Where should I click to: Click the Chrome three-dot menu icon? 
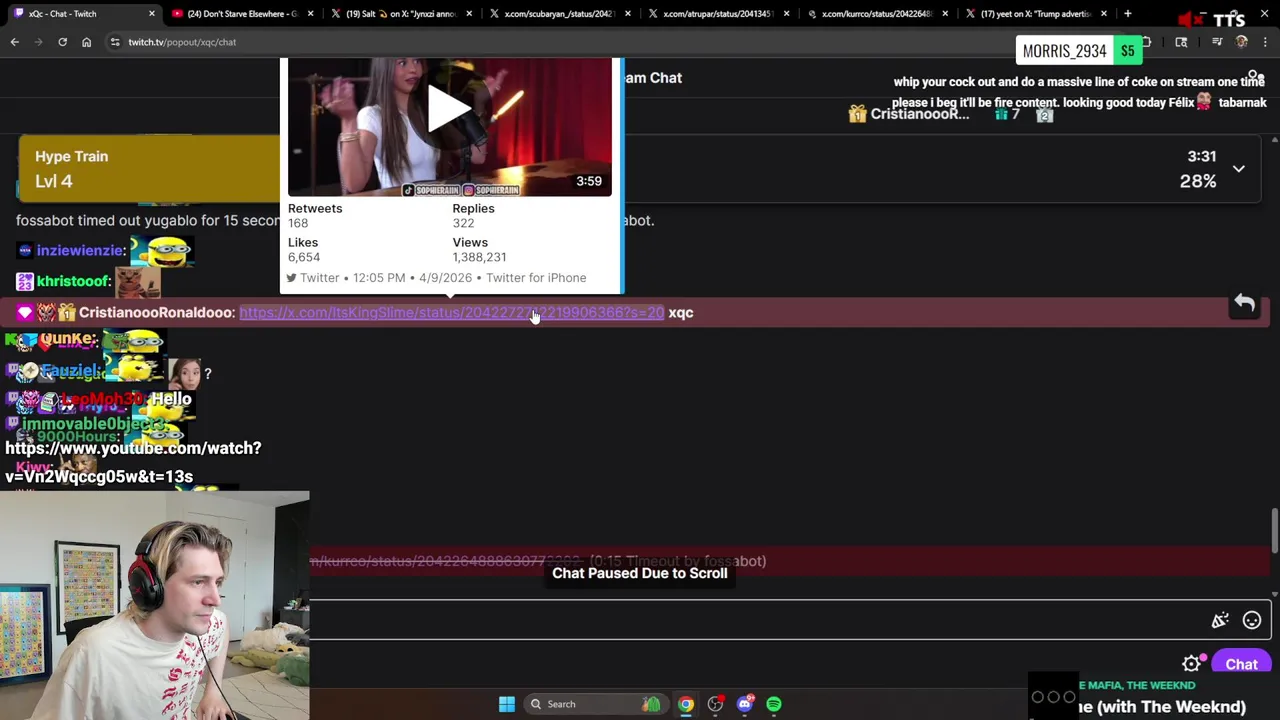1265,42
